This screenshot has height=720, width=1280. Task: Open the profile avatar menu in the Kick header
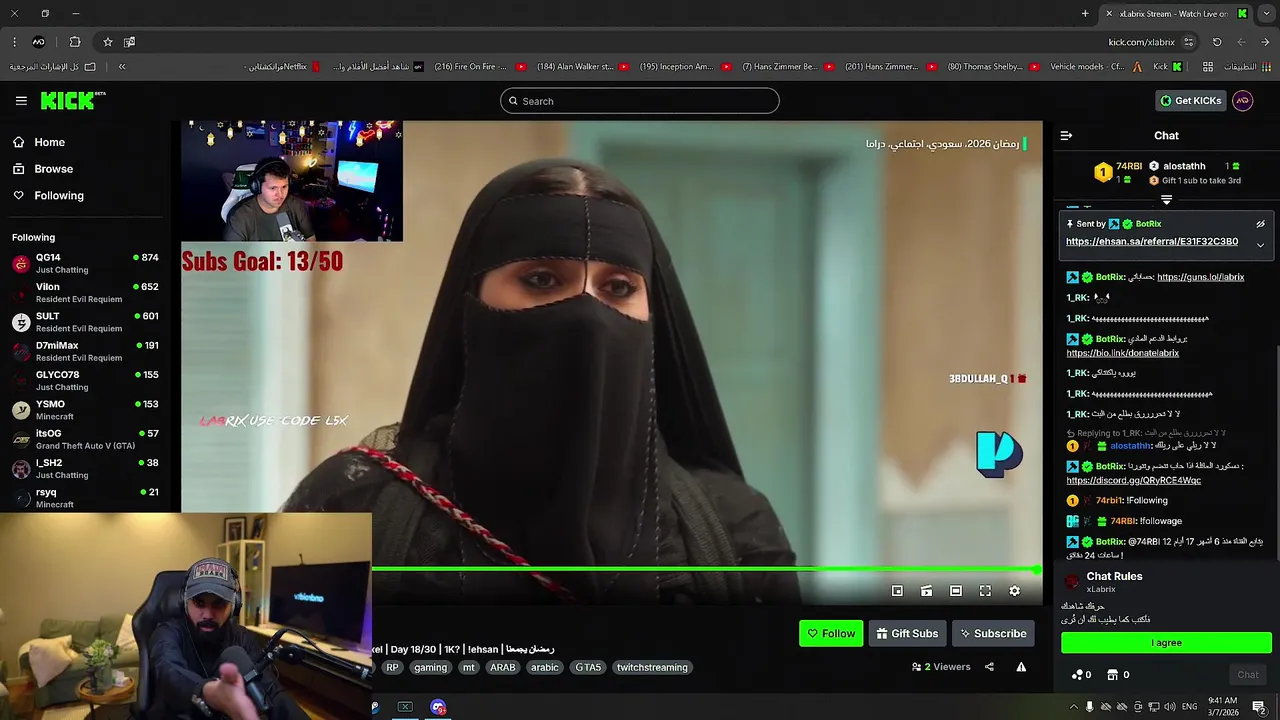(1243, 100)
